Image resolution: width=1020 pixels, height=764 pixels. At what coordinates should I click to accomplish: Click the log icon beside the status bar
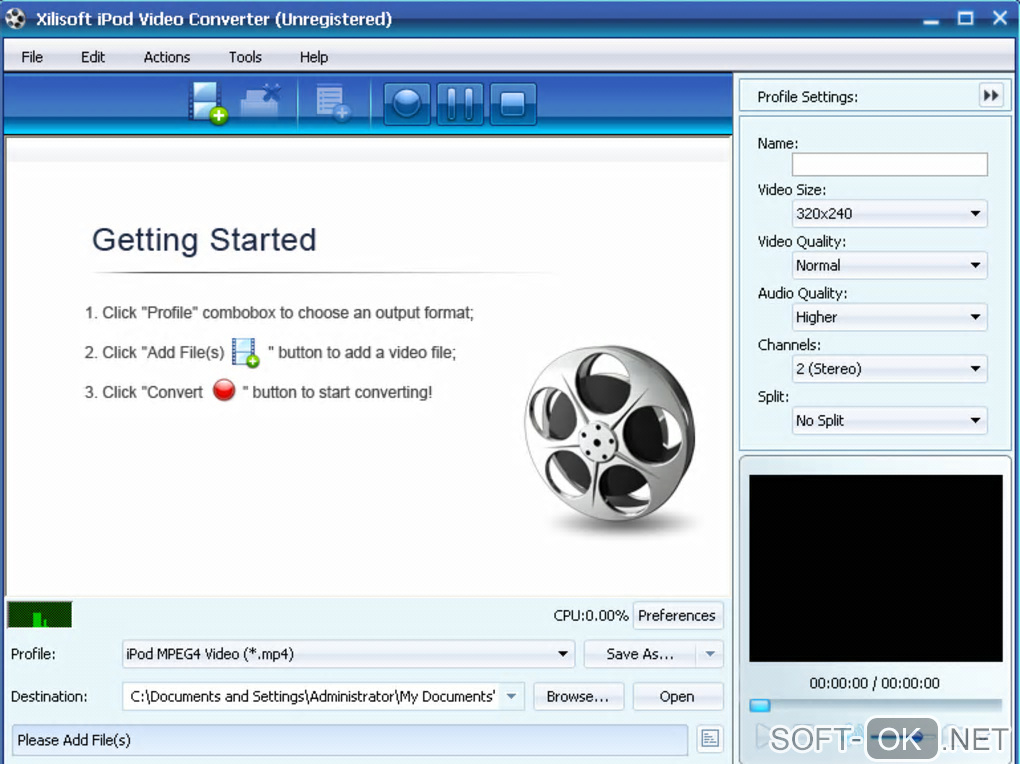(710, 739)
